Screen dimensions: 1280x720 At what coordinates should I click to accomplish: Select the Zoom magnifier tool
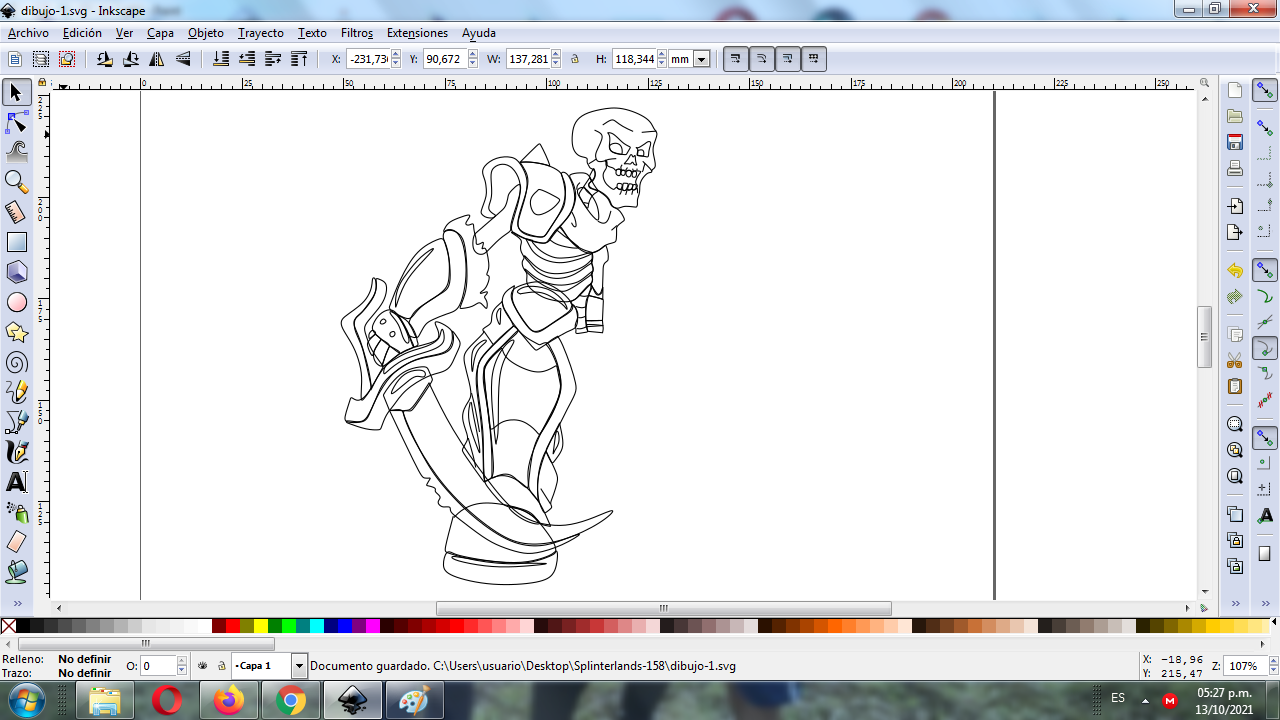pyautogui.click(x=16, y=182)
